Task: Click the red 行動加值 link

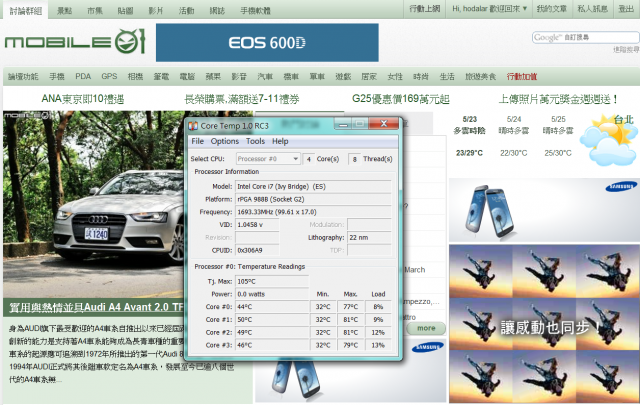Action: point(522,76)
